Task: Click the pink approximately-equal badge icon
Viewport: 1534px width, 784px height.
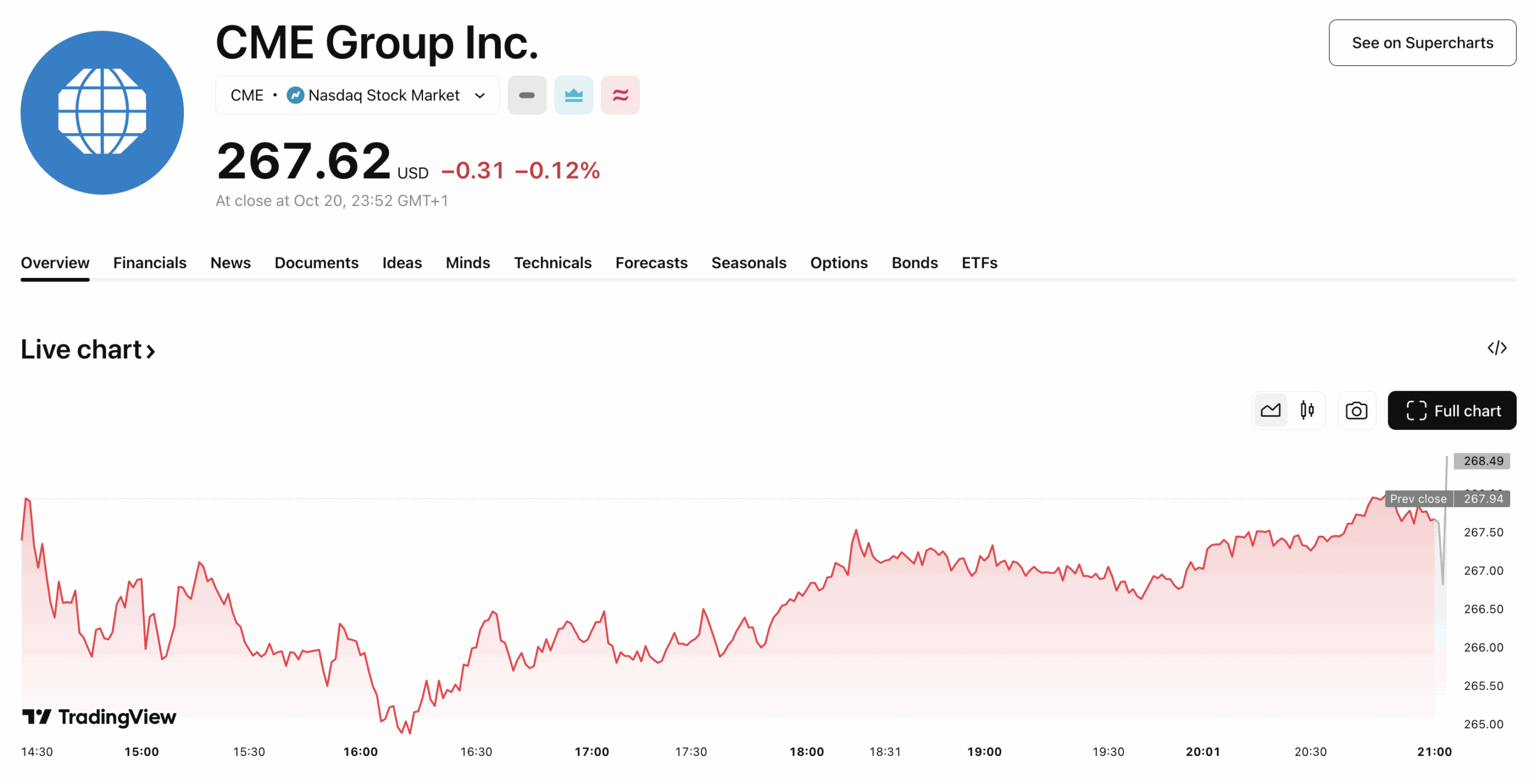Action: (x=620, y=95)
